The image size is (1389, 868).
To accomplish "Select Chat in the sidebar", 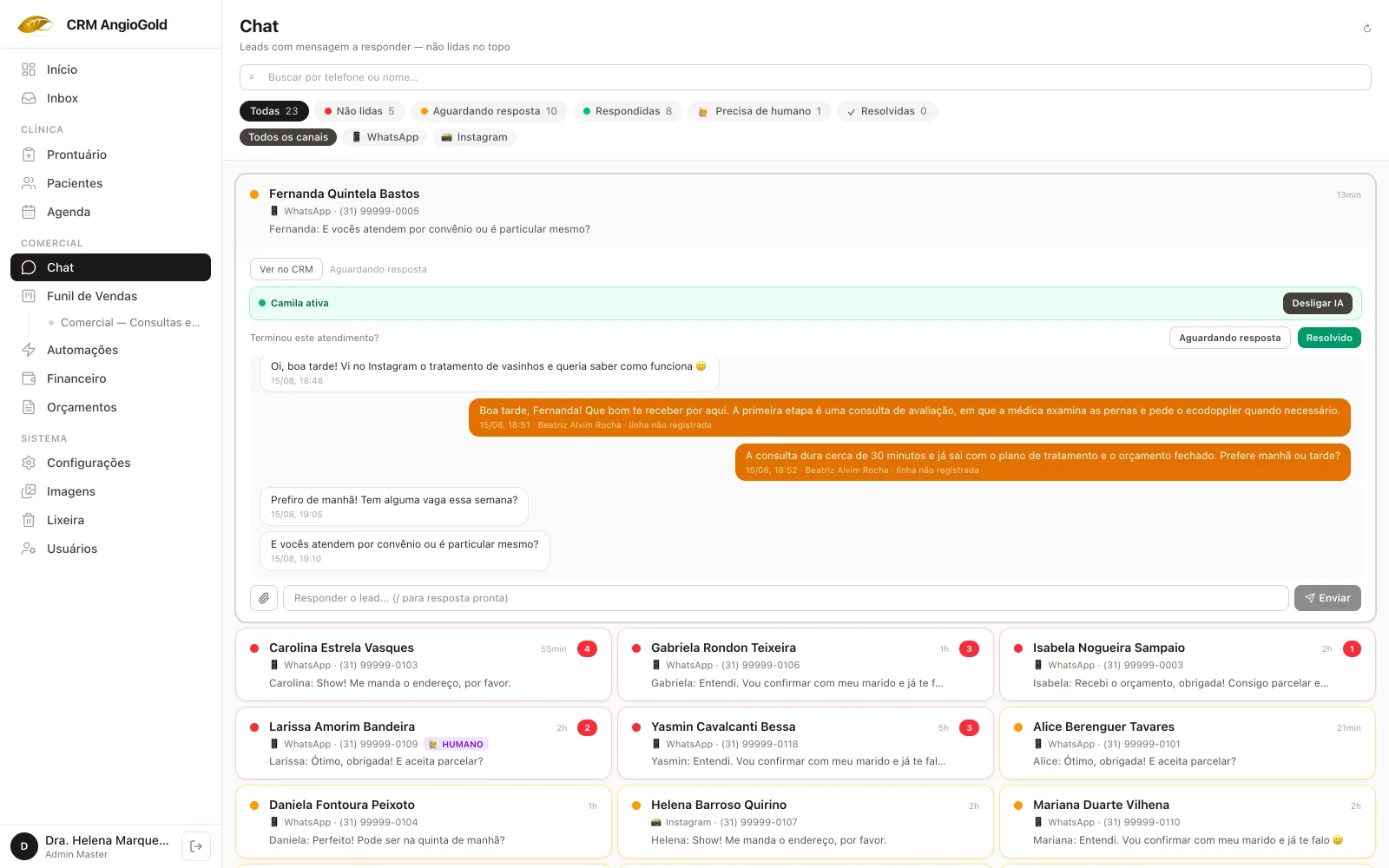I will (110, 267).
